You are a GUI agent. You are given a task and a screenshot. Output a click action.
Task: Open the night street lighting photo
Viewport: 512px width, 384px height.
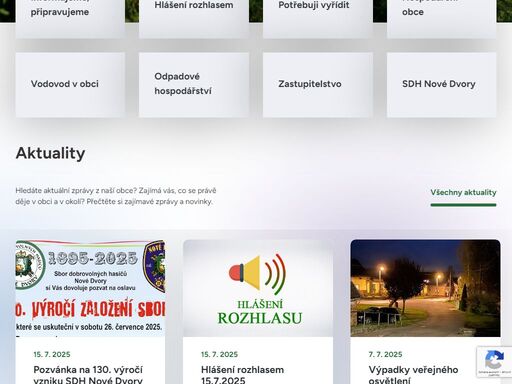point(425,288)
